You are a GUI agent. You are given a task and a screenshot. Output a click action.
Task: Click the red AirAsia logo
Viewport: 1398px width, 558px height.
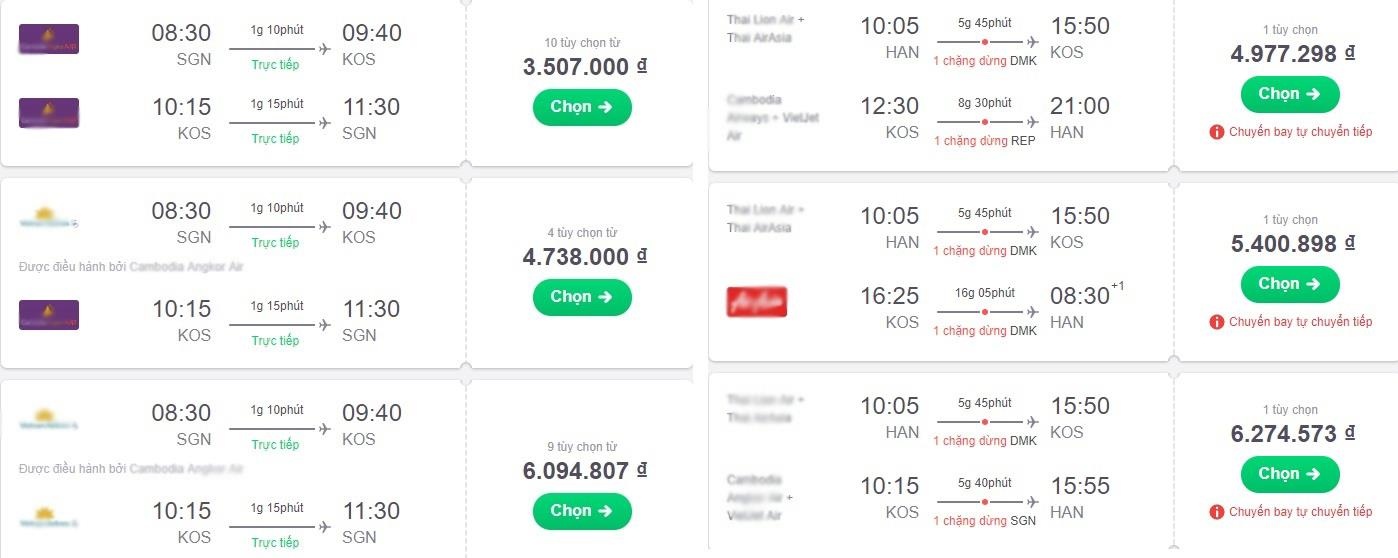click(x=757, y=302)
